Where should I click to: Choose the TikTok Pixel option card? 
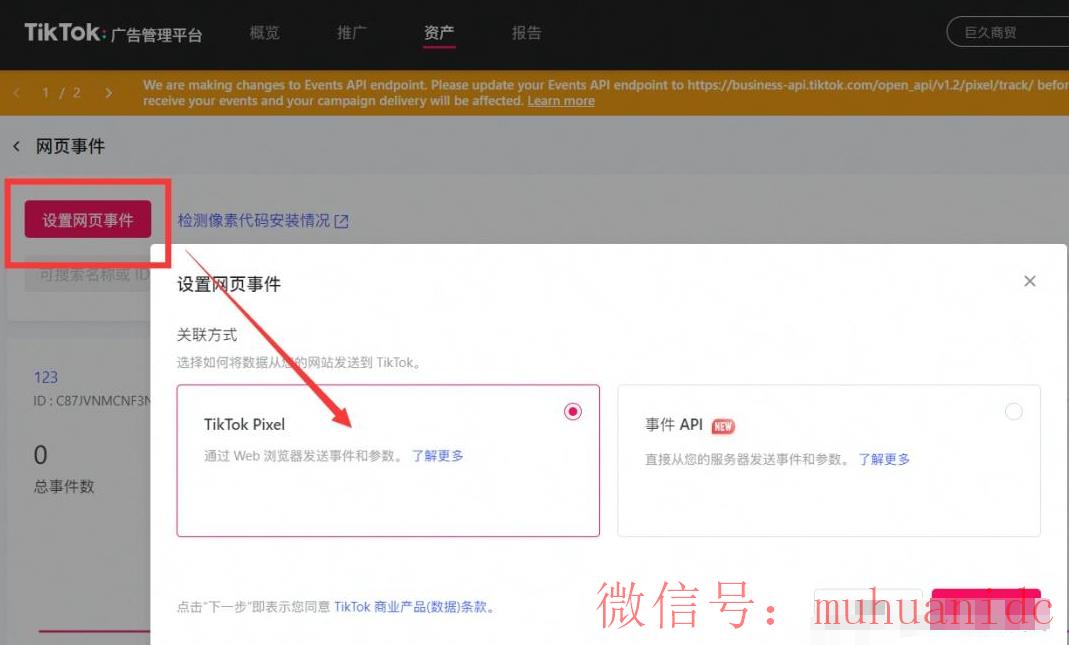coord(388,461)
